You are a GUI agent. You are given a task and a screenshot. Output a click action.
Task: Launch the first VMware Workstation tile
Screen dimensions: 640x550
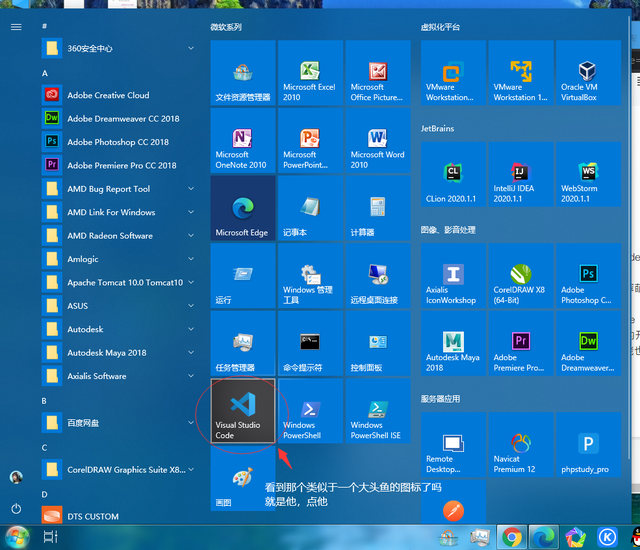(453, 73)
